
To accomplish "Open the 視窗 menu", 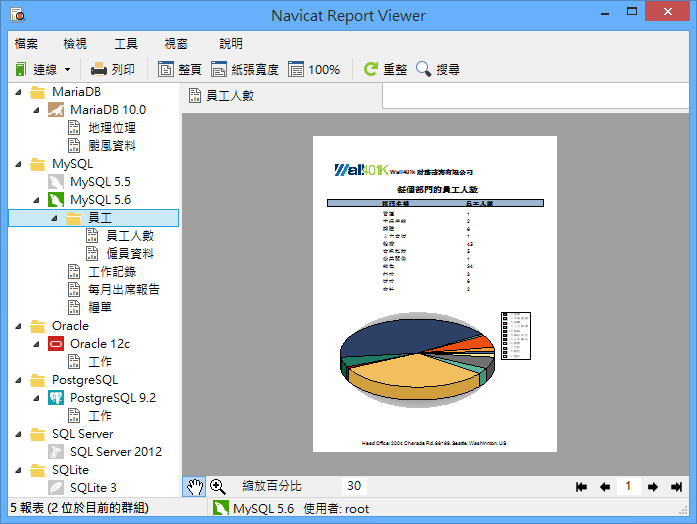I will click(x=176, y=44).
